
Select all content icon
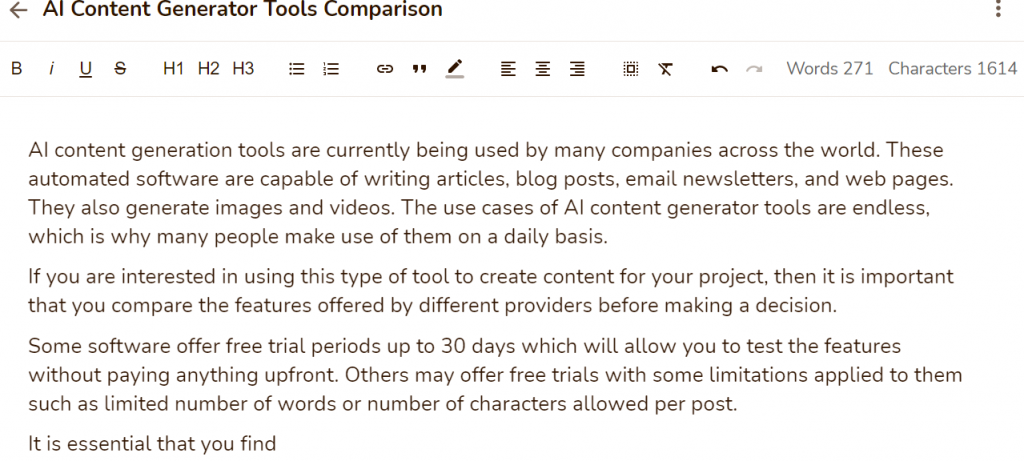(631, 69)
